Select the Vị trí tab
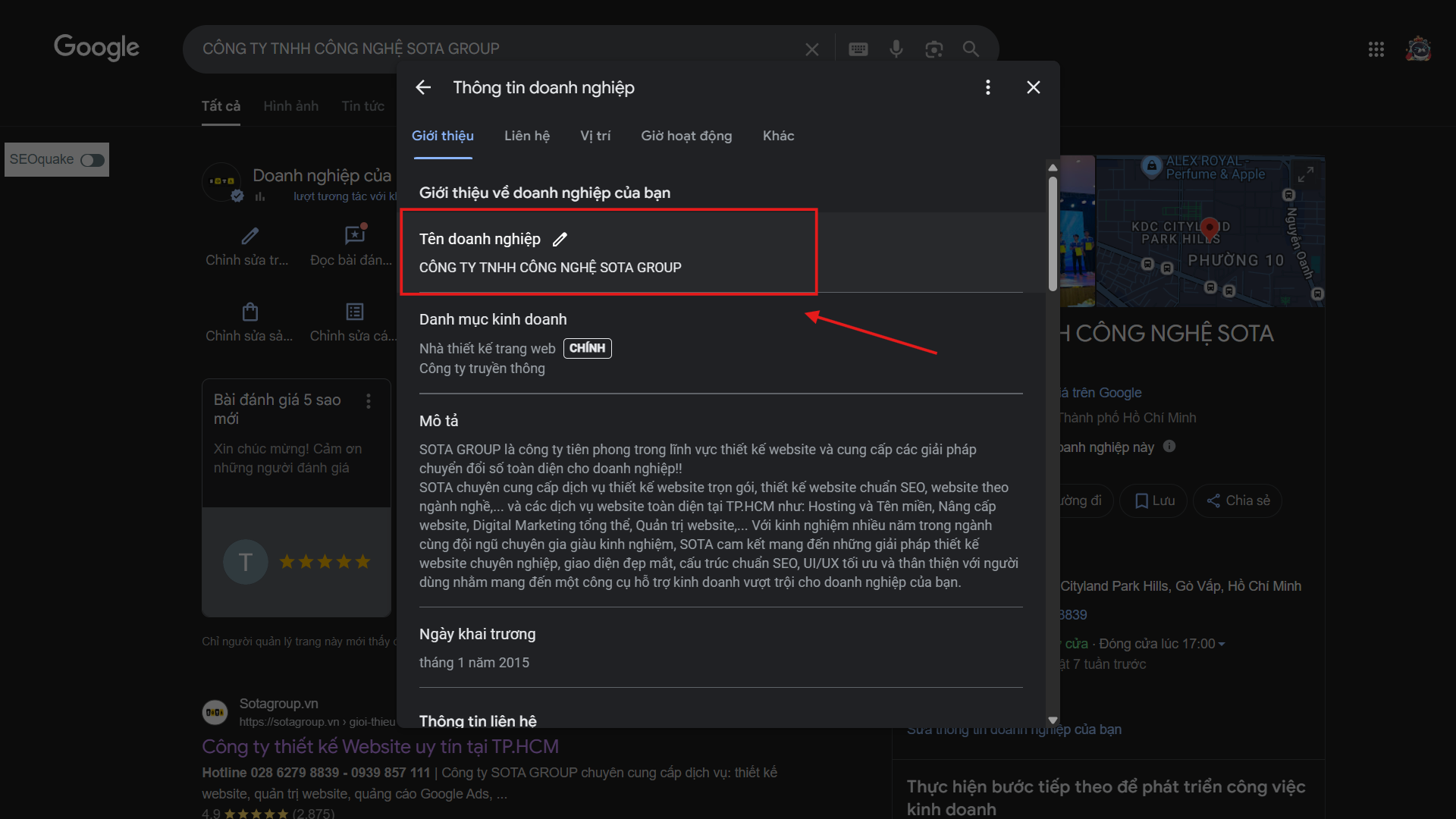 [595, 136]
